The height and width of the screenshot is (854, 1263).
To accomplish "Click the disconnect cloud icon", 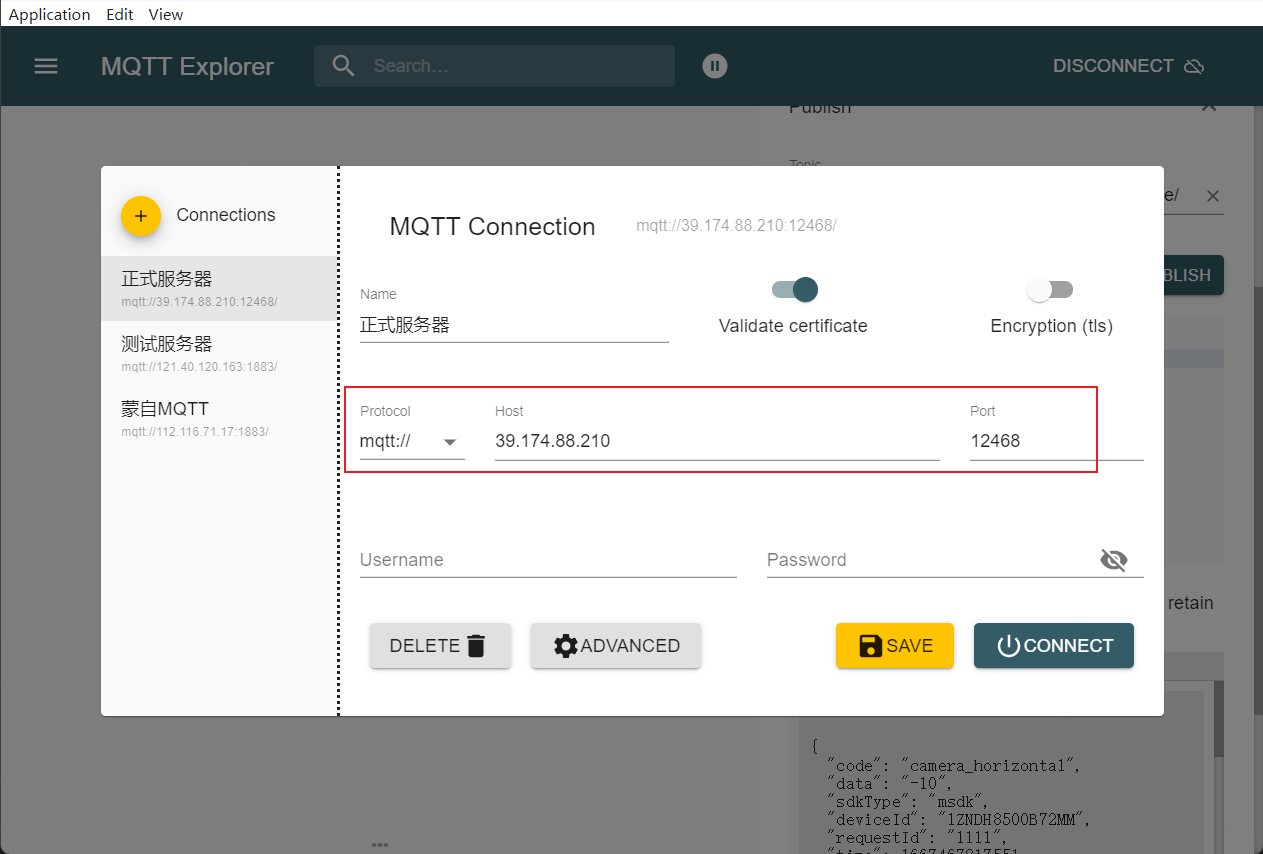I will 1193,66.
